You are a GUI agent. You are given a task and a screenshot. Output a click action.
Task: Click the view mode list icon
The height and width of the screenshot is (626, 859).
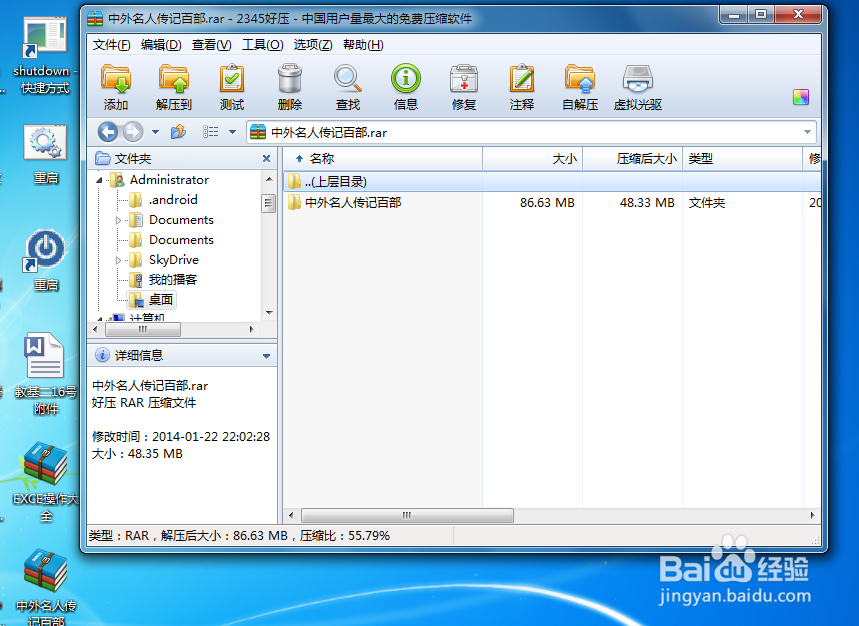point(211,132)
